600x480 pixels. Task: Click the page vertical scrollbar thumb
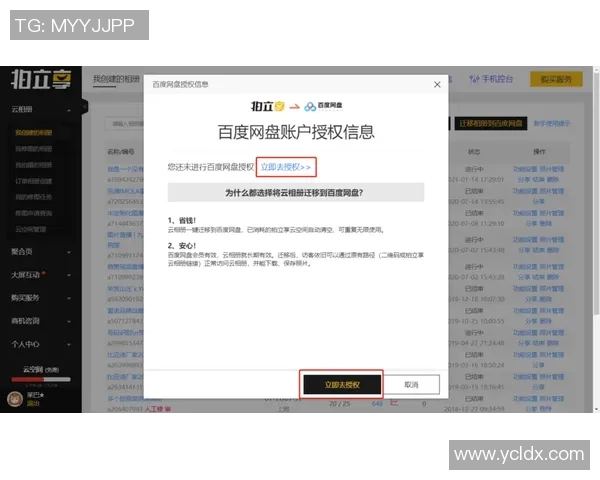(x=597, y=193)
